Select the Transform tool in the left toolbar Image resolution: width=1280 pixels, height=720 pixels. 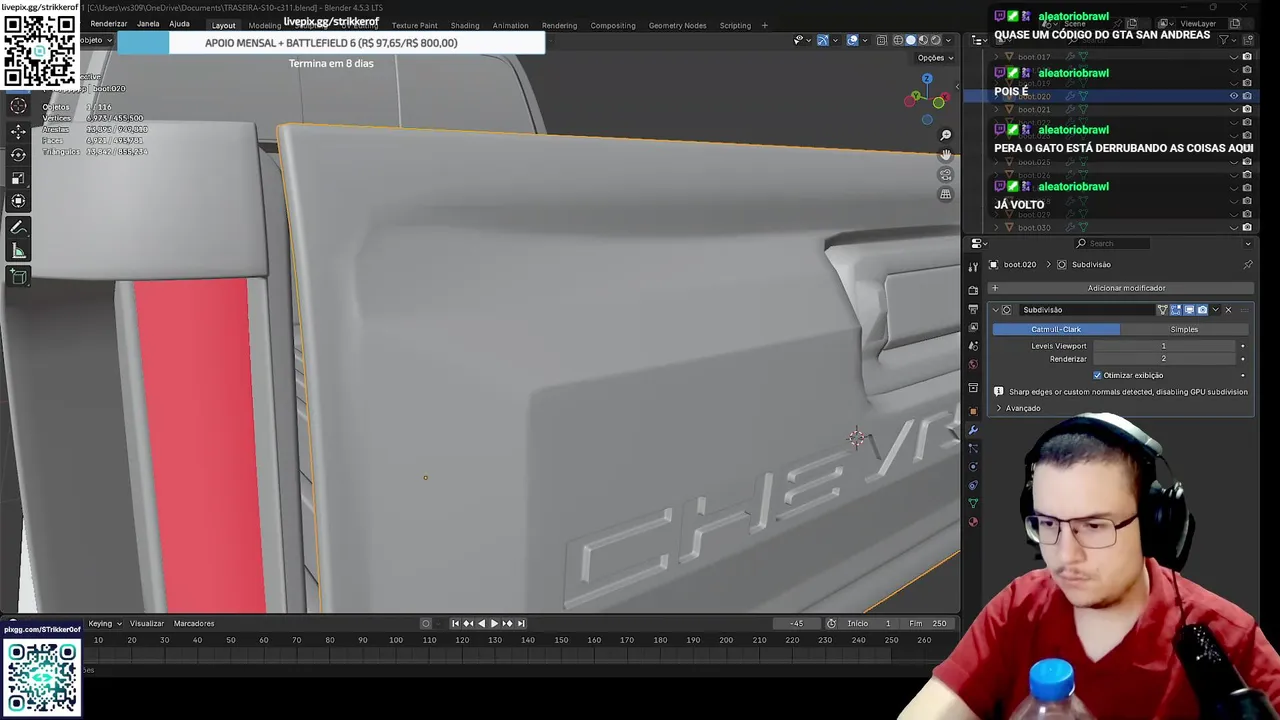click(x=18, y=201)
